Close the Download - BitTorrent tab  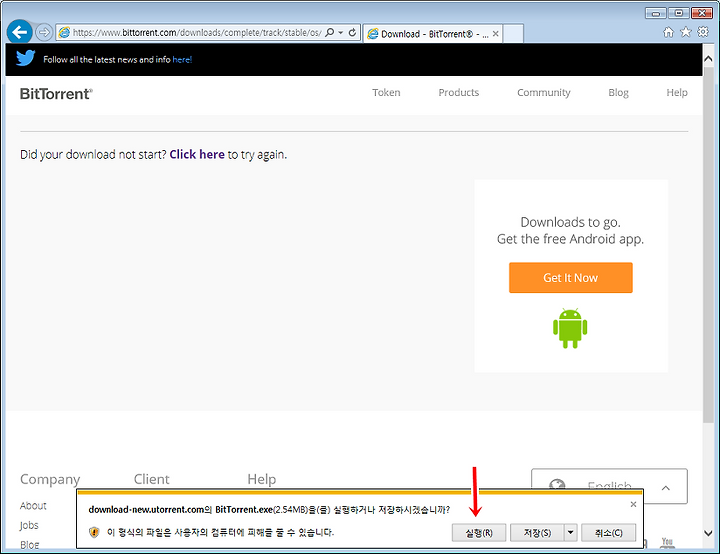[495, 34]
